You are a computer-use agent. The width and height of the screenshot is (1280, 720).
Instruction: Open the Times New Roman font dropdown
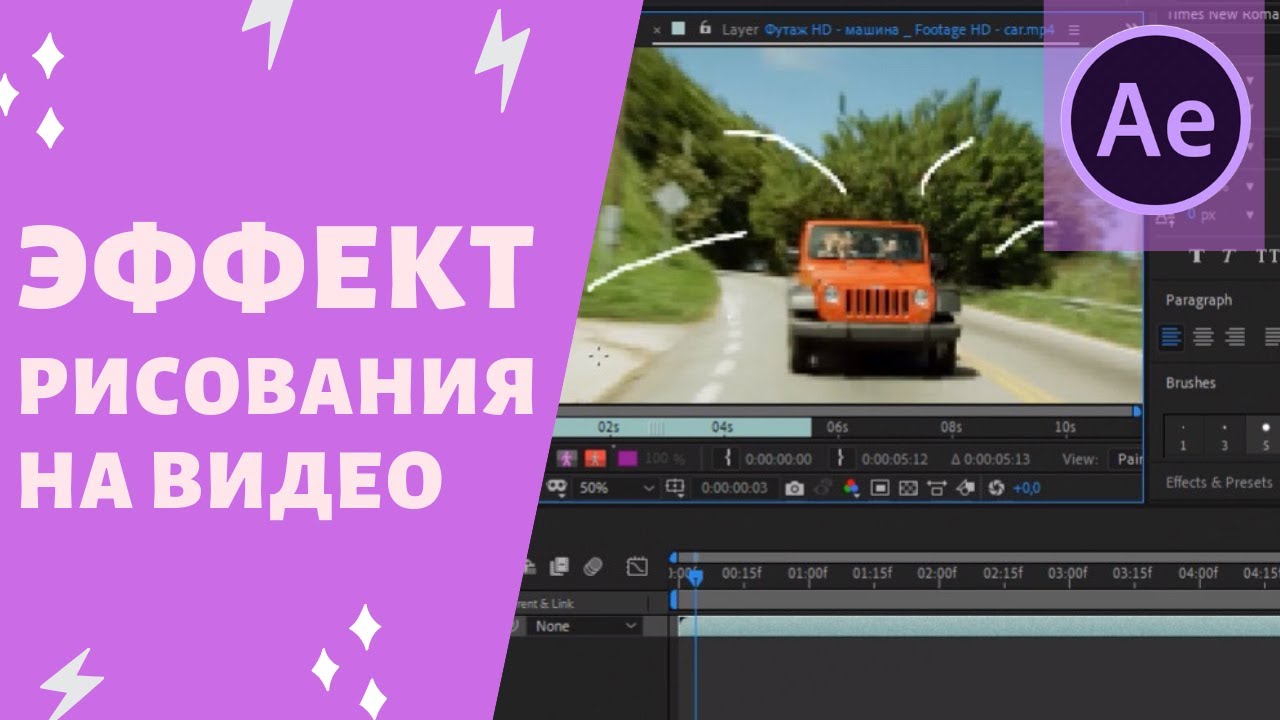coord(1222,16)
